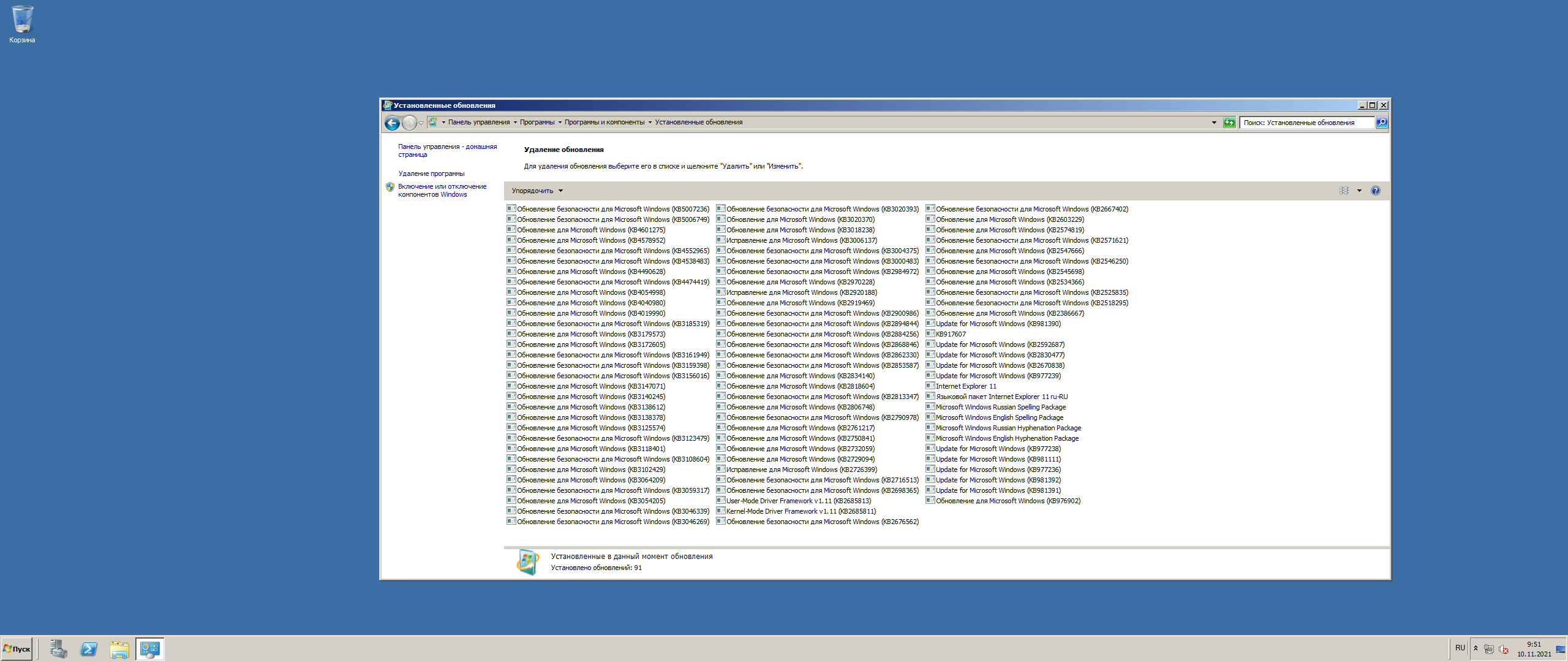Launch Windows PowerShell from the taskbar
The width and height of the screenshot is (1568, 662).
tap(89, 649)
